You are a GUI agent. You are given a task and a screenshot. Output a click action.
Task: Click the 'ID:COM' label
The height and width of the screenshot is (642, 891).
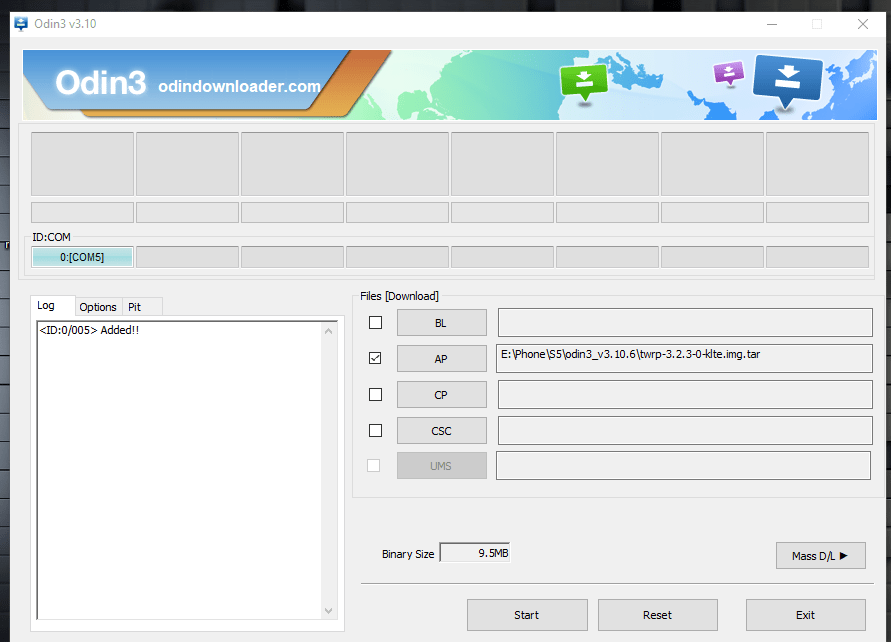[x=51, y=237]
